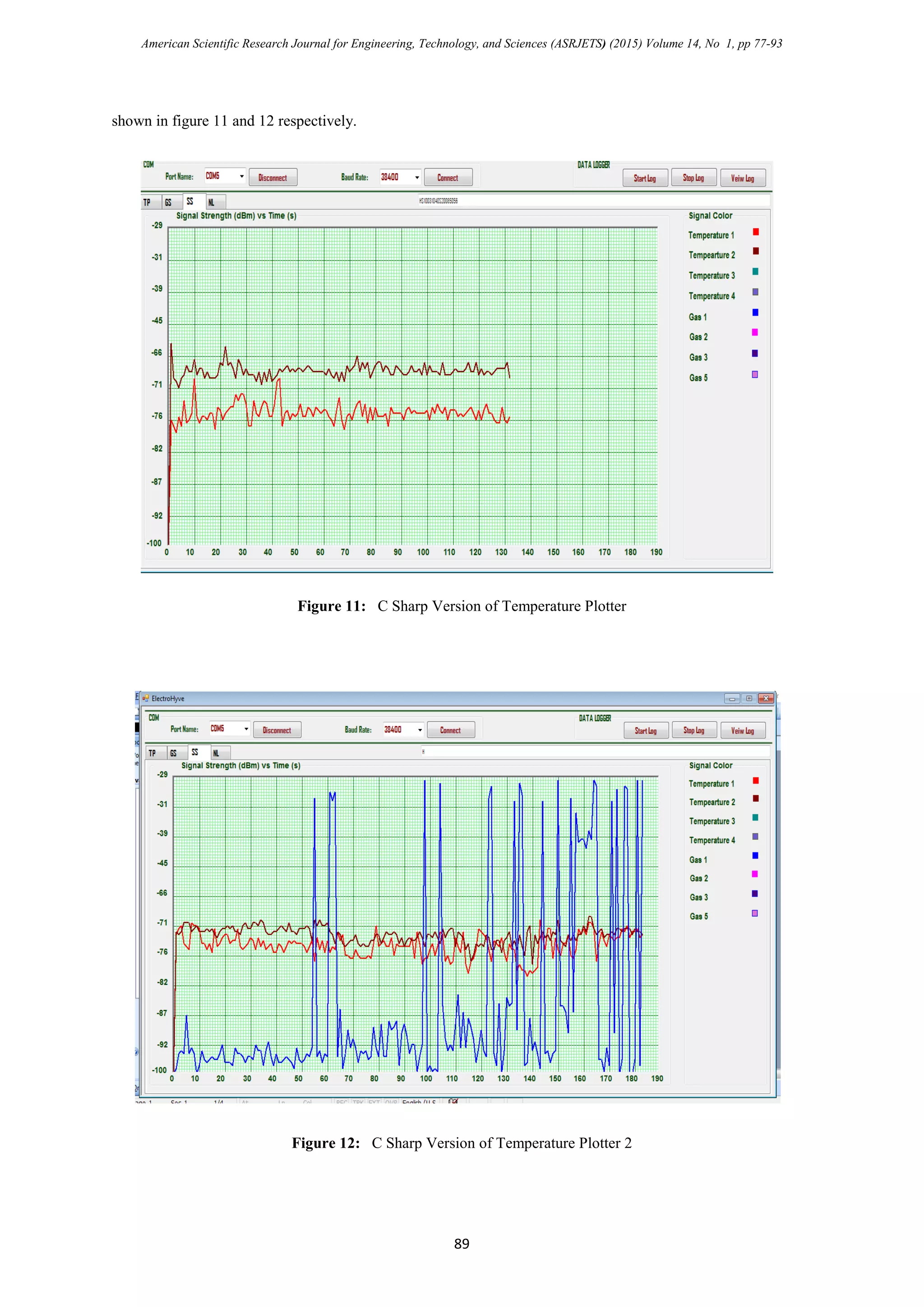
Task: Click Stop Log in the Figure 11 screenshot
Action: point(693,178)
